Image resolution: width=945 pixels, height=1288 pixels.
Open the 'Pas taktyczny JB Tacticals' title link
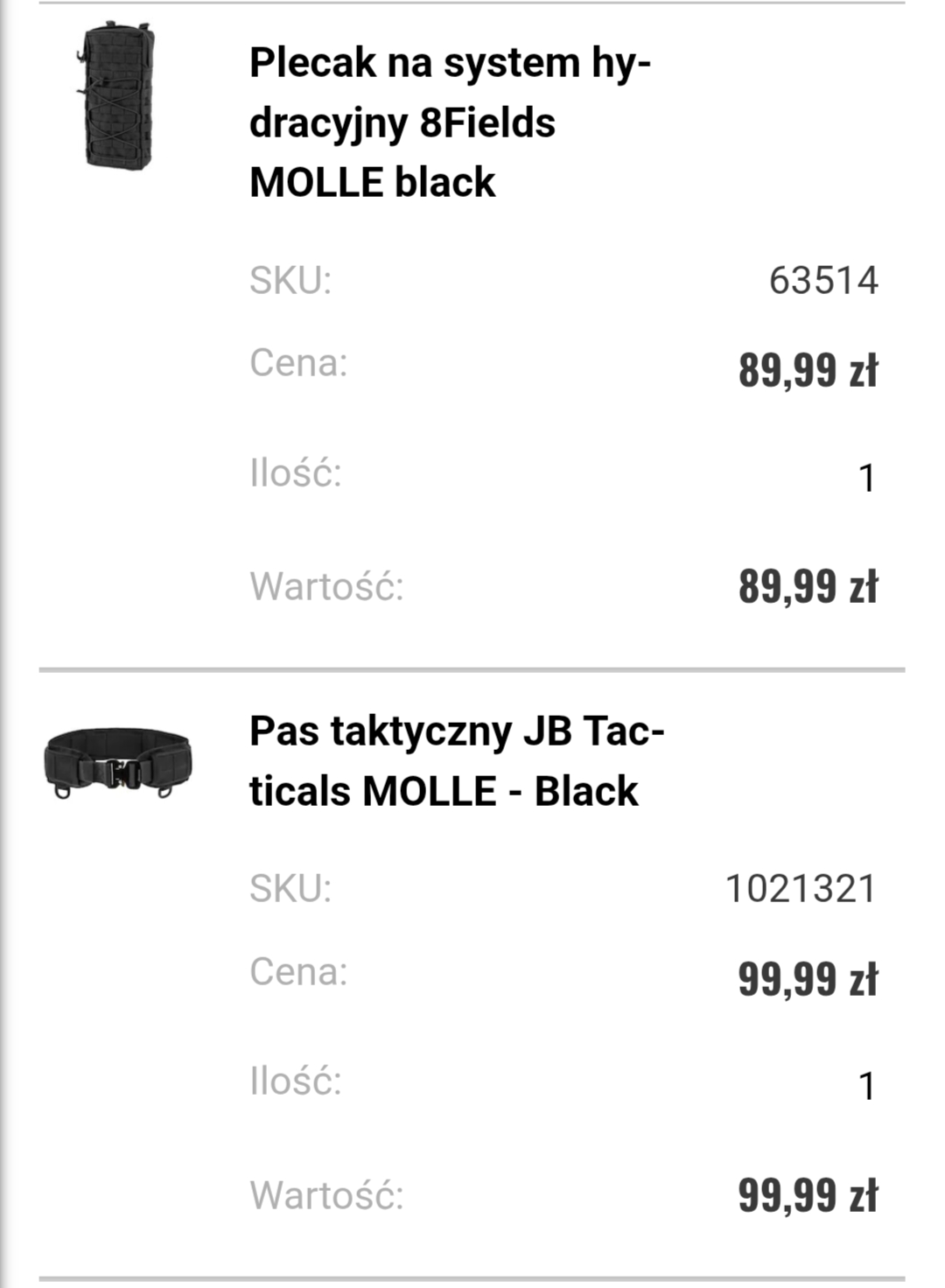[457, 760]
